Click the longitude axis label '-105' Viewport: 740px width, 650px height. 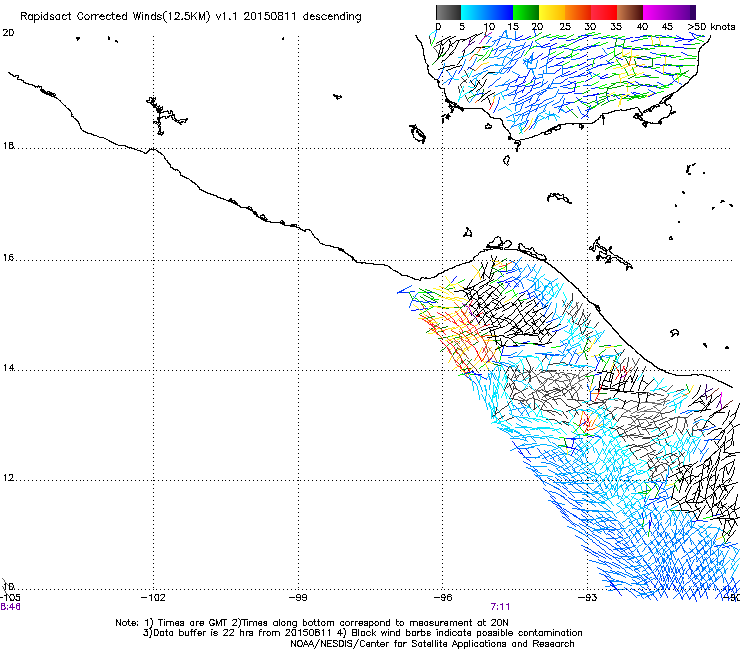point(10,598)
